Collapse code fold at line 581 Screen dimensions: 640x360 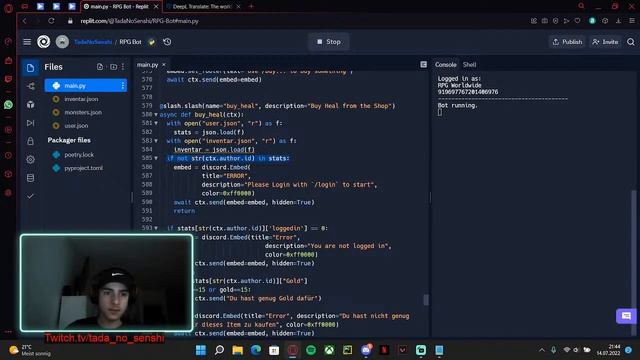click(156, 123)
